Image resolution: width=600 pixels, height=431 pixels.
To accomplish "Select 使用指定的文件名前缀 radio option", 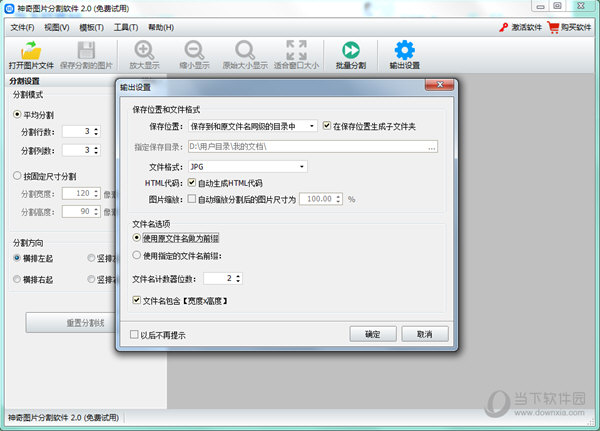I will pos(137,256).
